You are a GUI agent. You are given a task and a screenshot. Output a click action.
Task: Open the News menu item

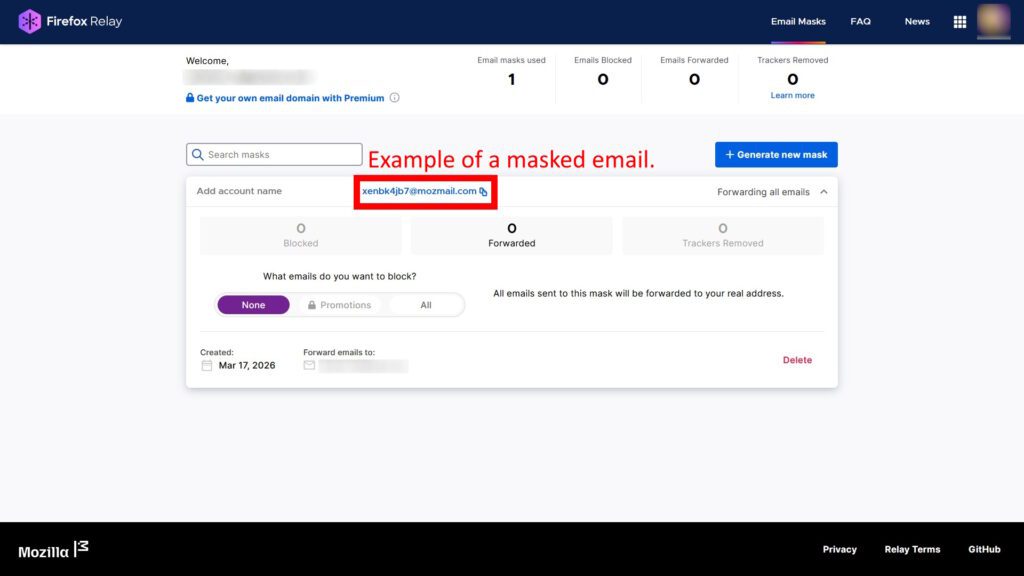[x=917, y=22]
